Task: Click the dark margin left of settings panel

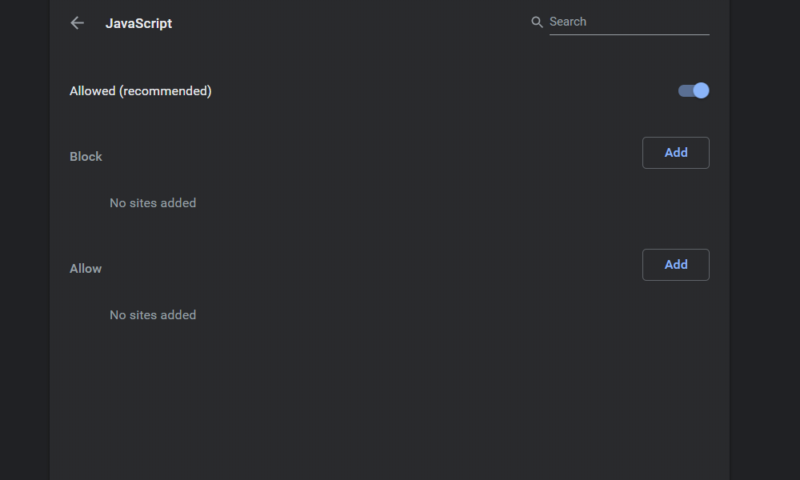Action: tap(24, 240)
